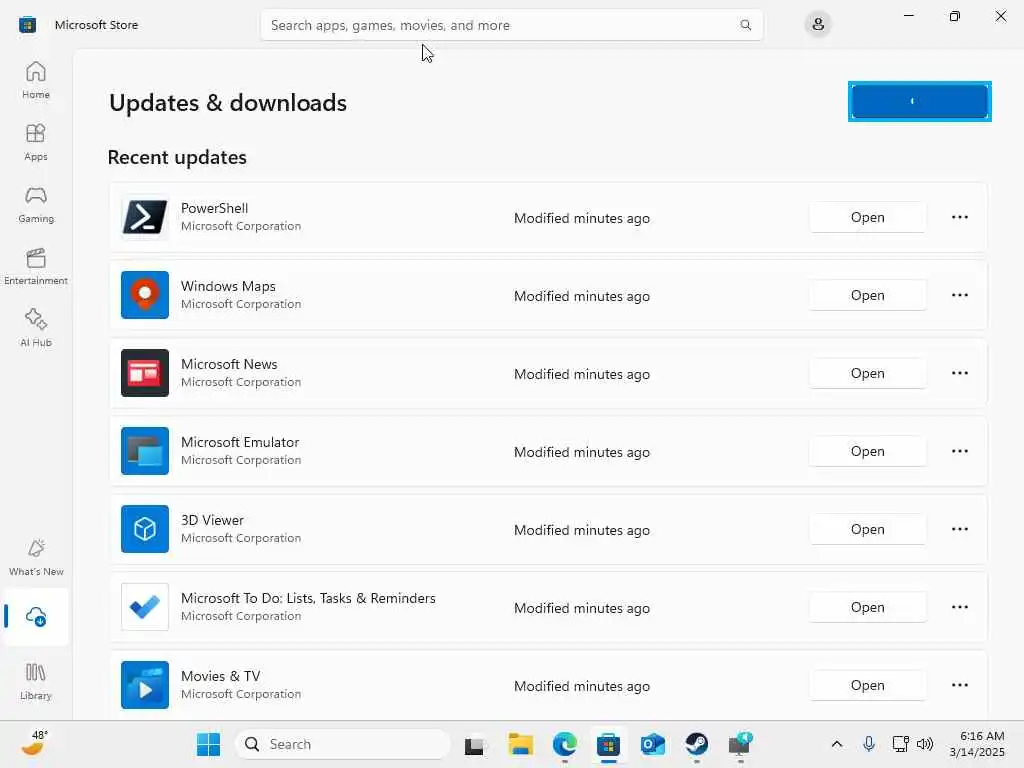Click the microphone tray icon
This screenshot has height=768, width=1024.
point(869,744)
